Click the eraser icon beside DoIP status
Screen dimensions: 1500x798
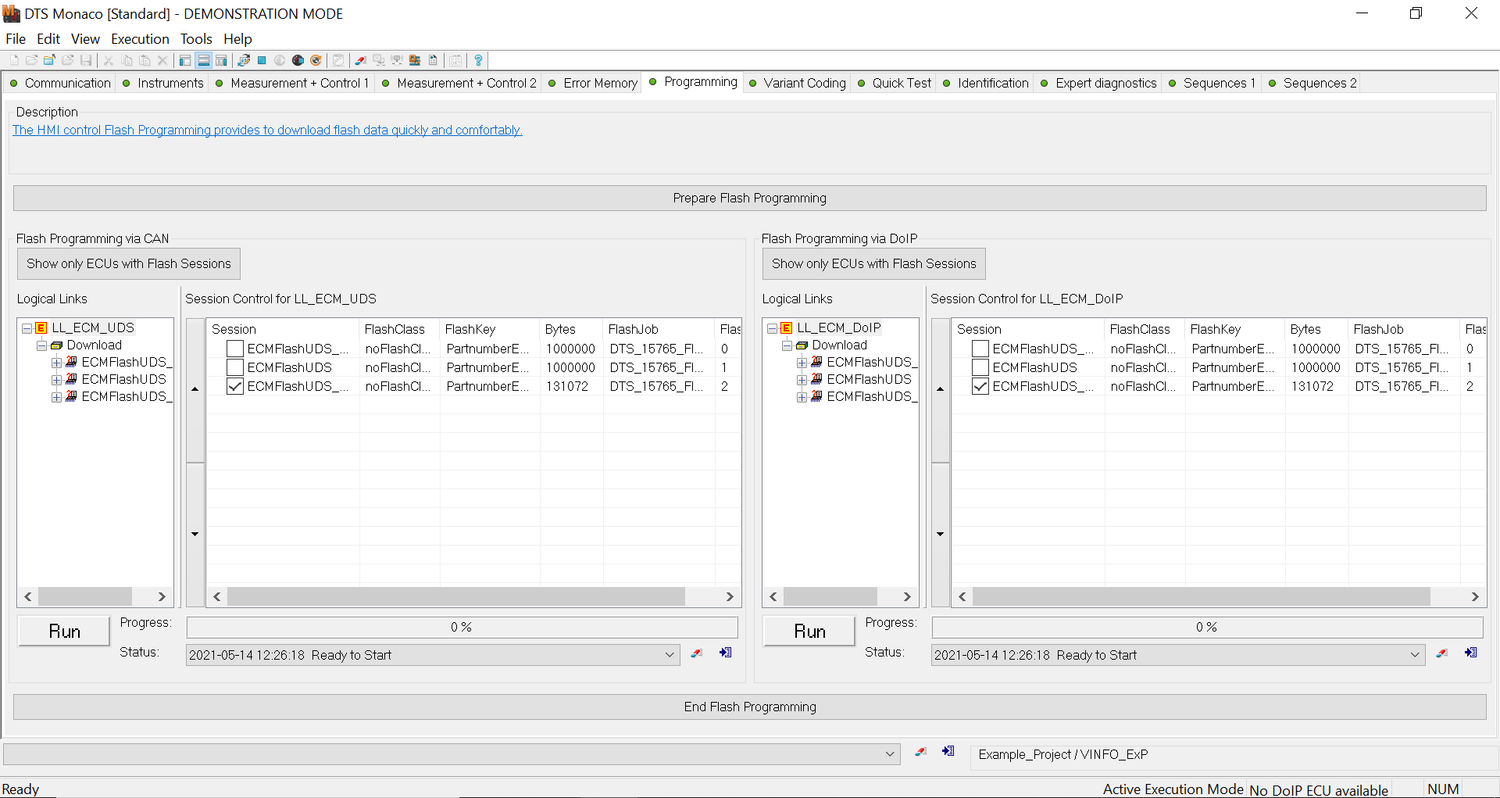1442,654
